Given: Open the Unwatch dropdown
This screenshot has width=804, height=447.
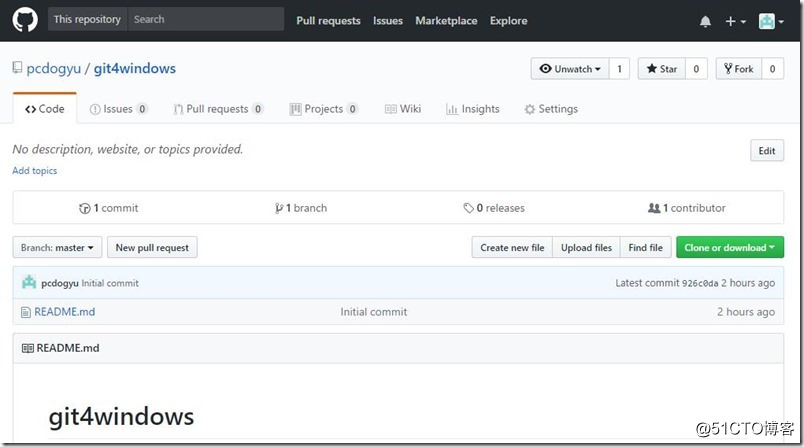Looking at the screenshot, I should coord(570,69).
